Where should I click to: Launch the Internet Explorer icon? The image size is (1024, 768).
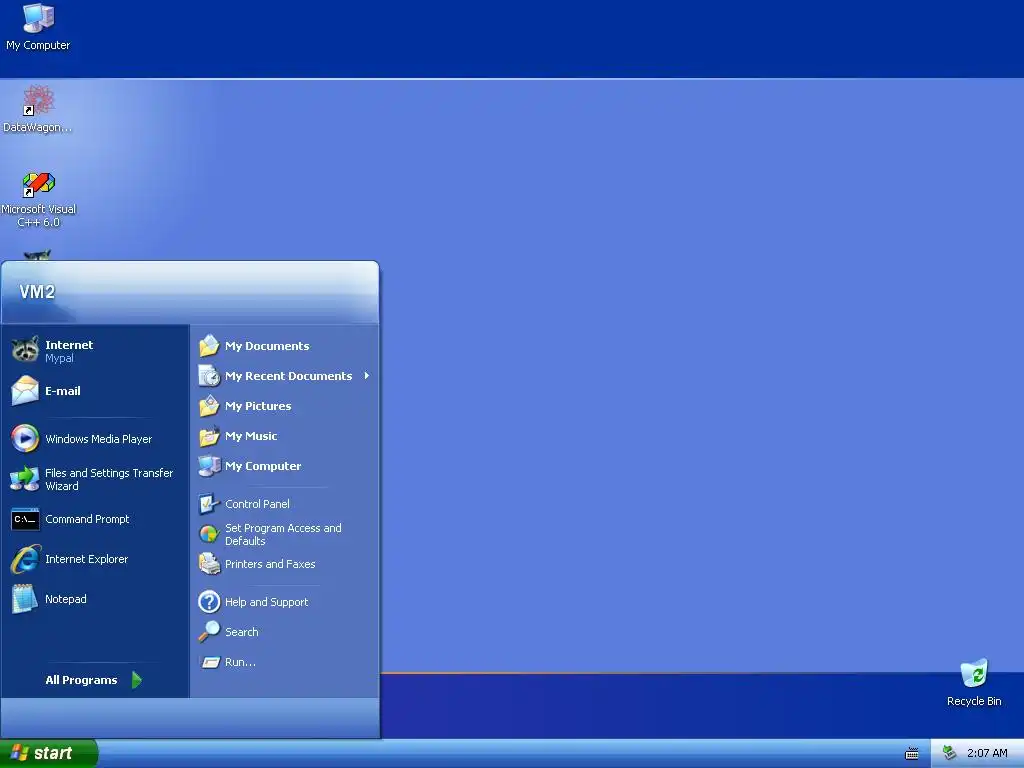(25, 559)
